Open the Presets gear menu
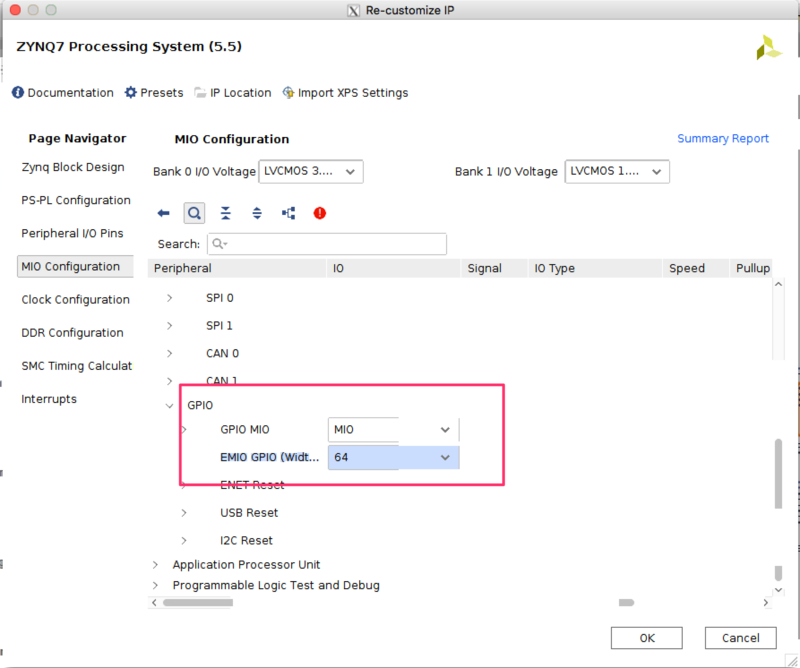This screenshot has height=668, width=800. 131,92
